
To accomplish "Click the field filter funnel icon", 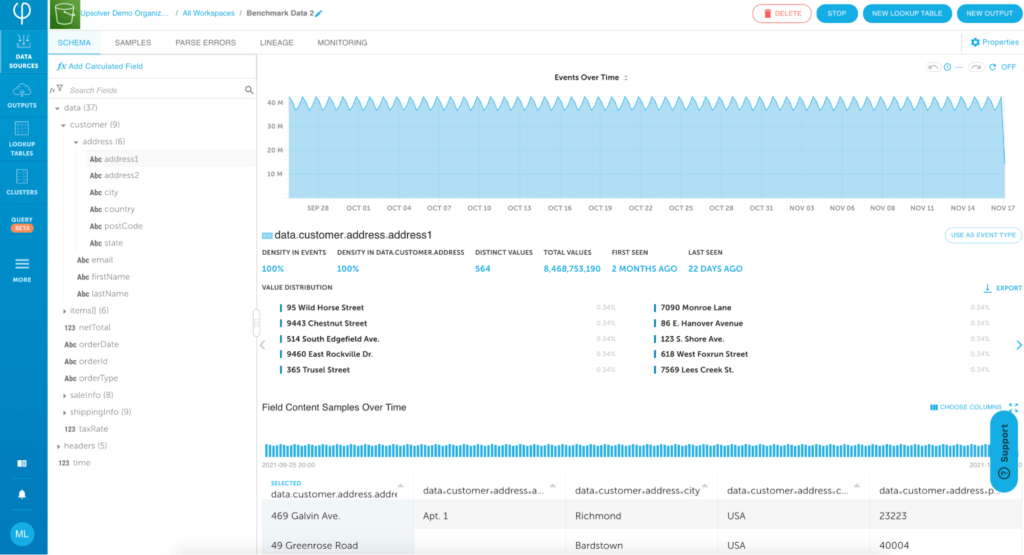I will pyautogui.click(x=59, y=88).
